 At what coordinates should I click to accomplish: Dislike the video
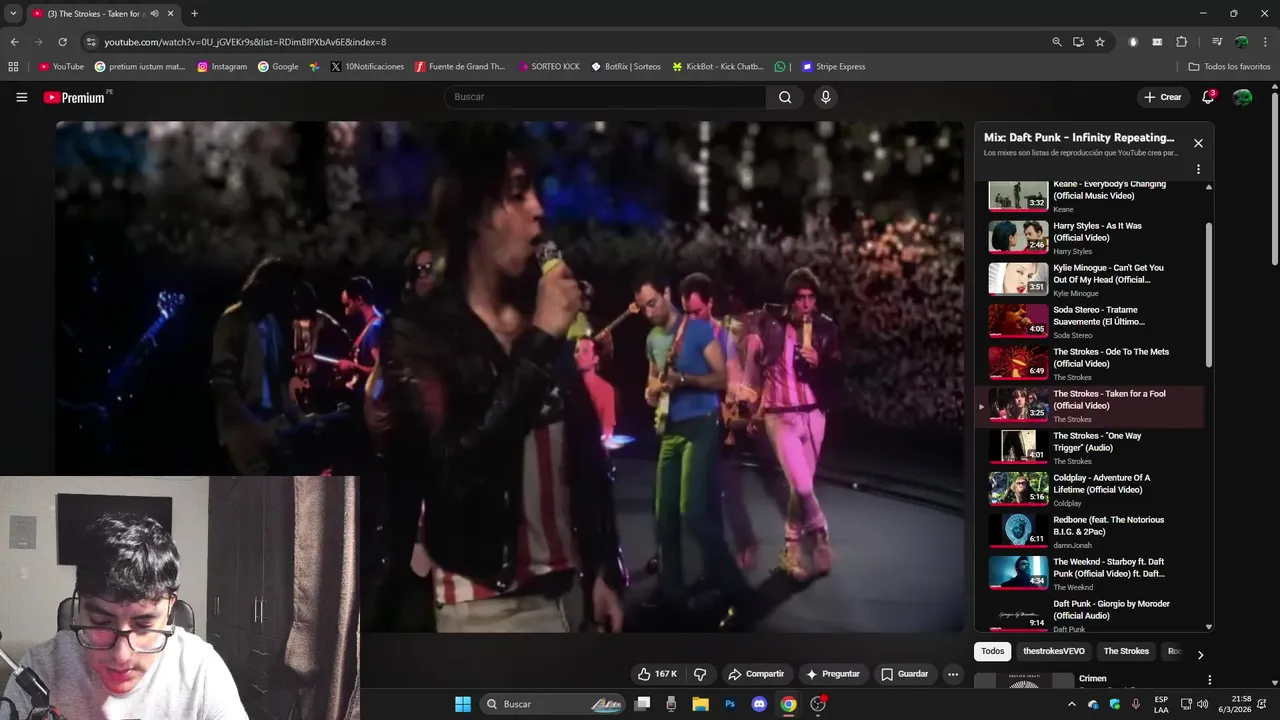700,674
